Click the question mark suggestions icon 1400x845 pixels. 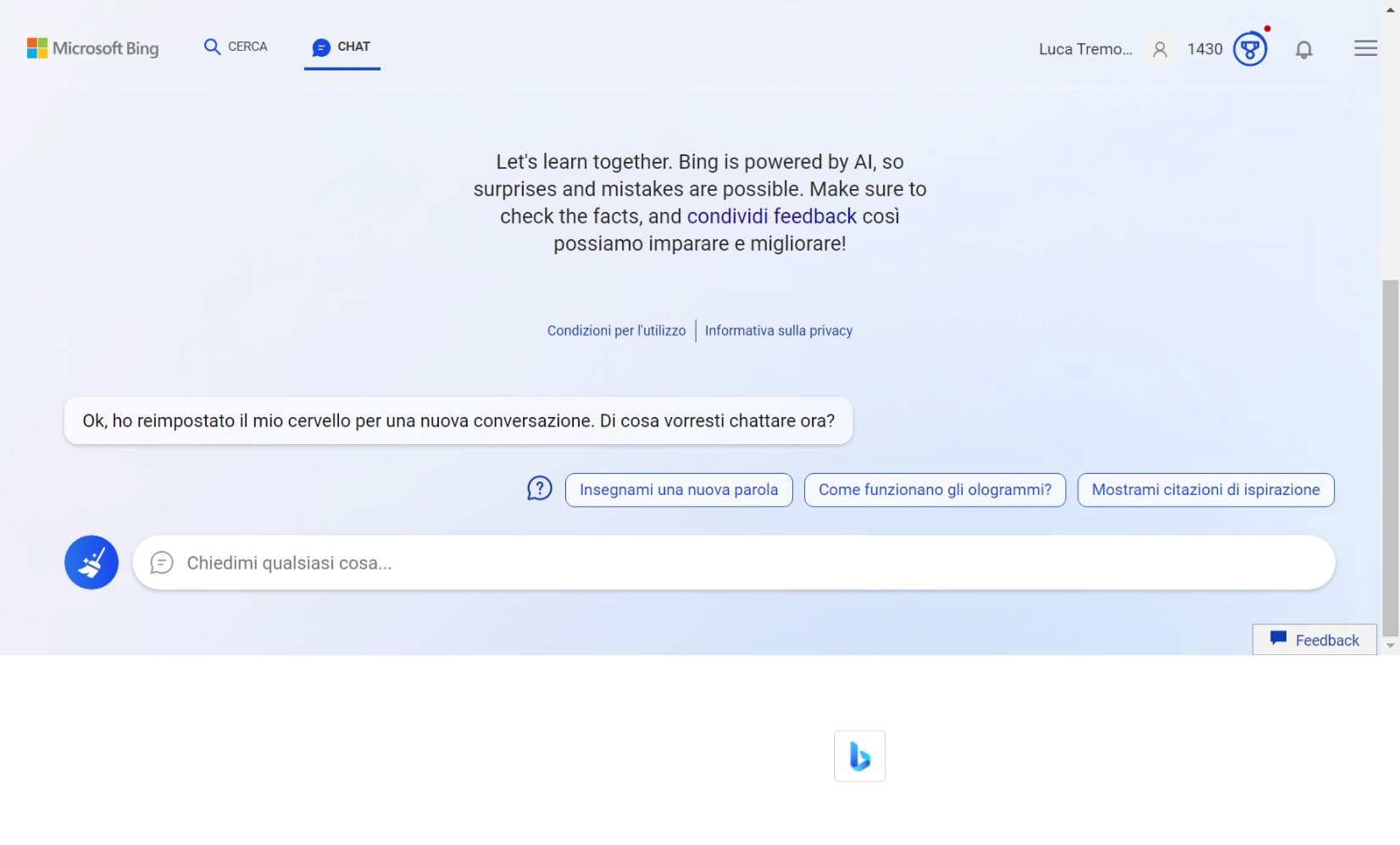[x=540, y=489]
